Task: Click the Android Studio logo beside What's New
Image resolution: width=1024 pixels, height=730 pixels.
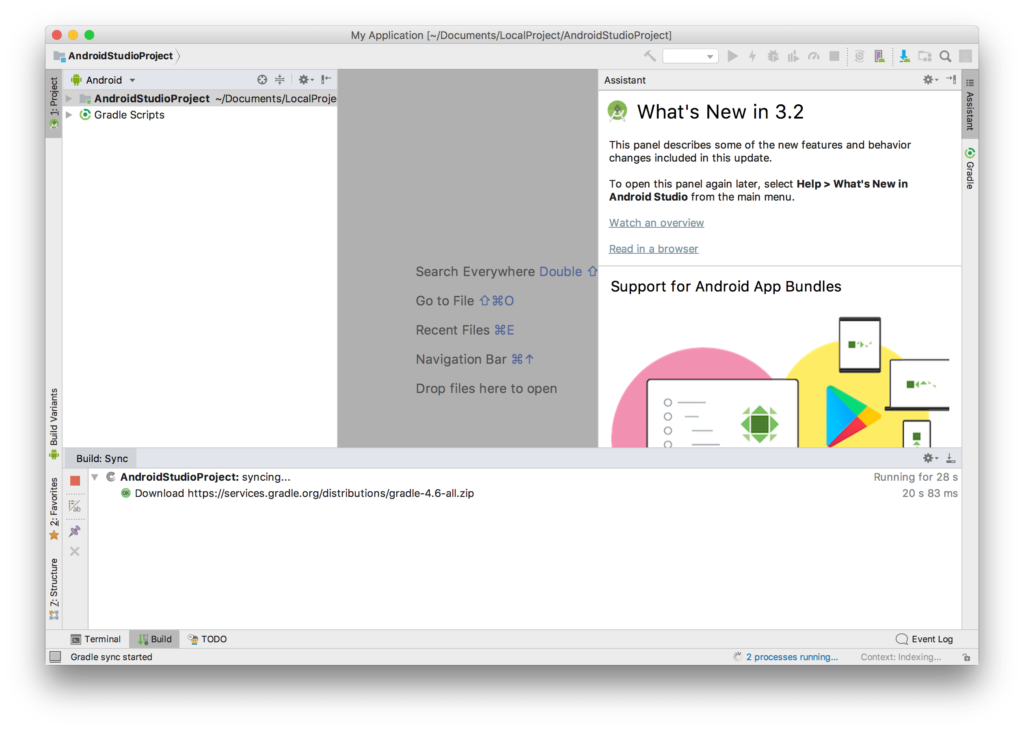Action: [x=617, y=111]
